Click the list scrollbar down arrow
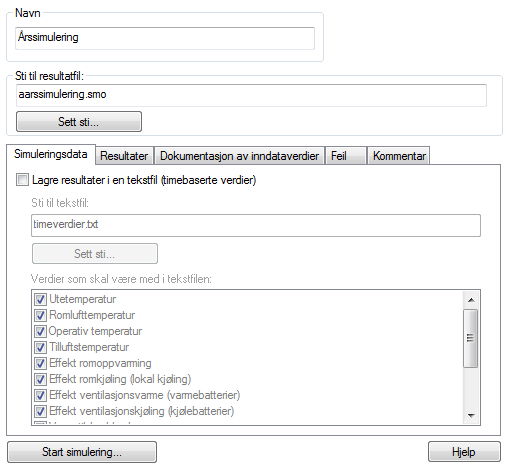This screenshot has height=469, width=506. click(x=471, y=415)
